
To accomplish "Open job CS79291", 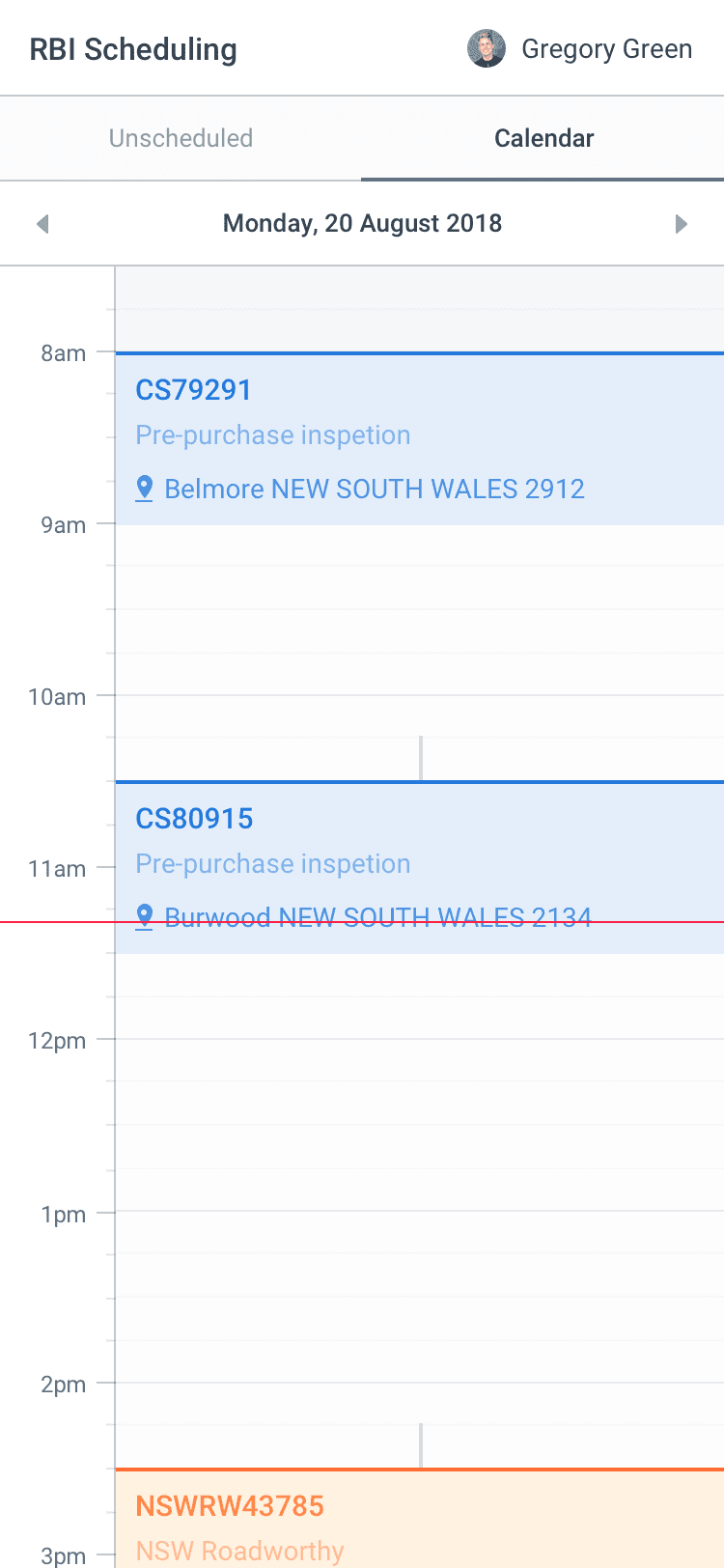I will 420,439.
